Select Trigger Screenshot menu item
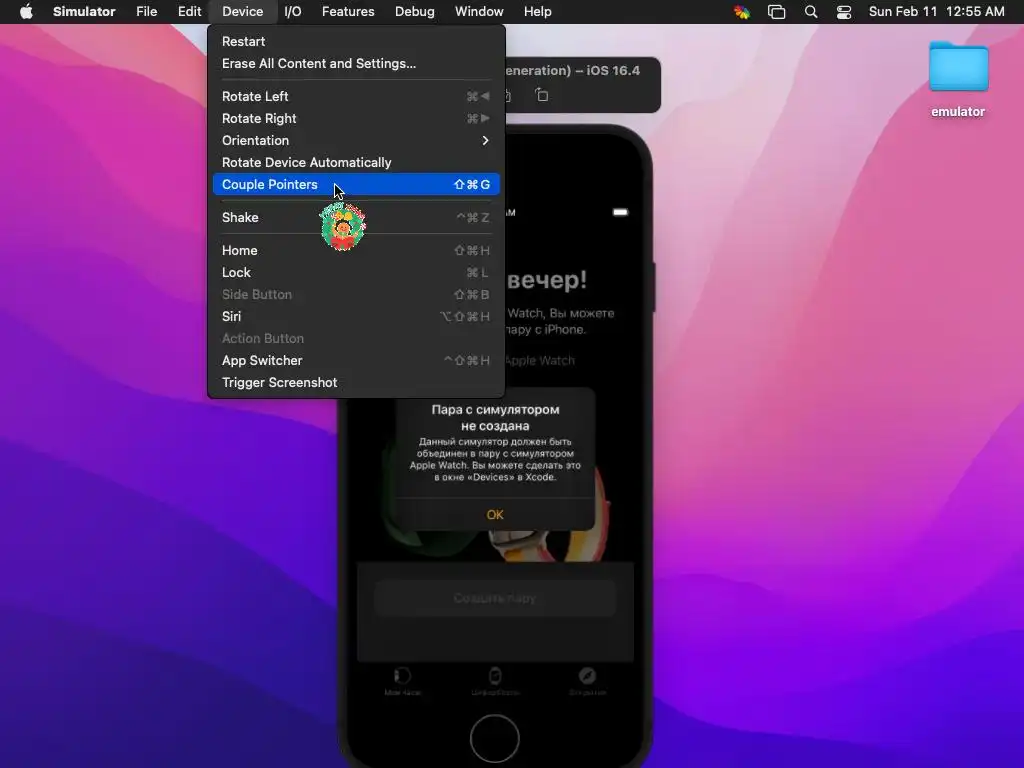The image size is (1024, 768). coord(356,383)
